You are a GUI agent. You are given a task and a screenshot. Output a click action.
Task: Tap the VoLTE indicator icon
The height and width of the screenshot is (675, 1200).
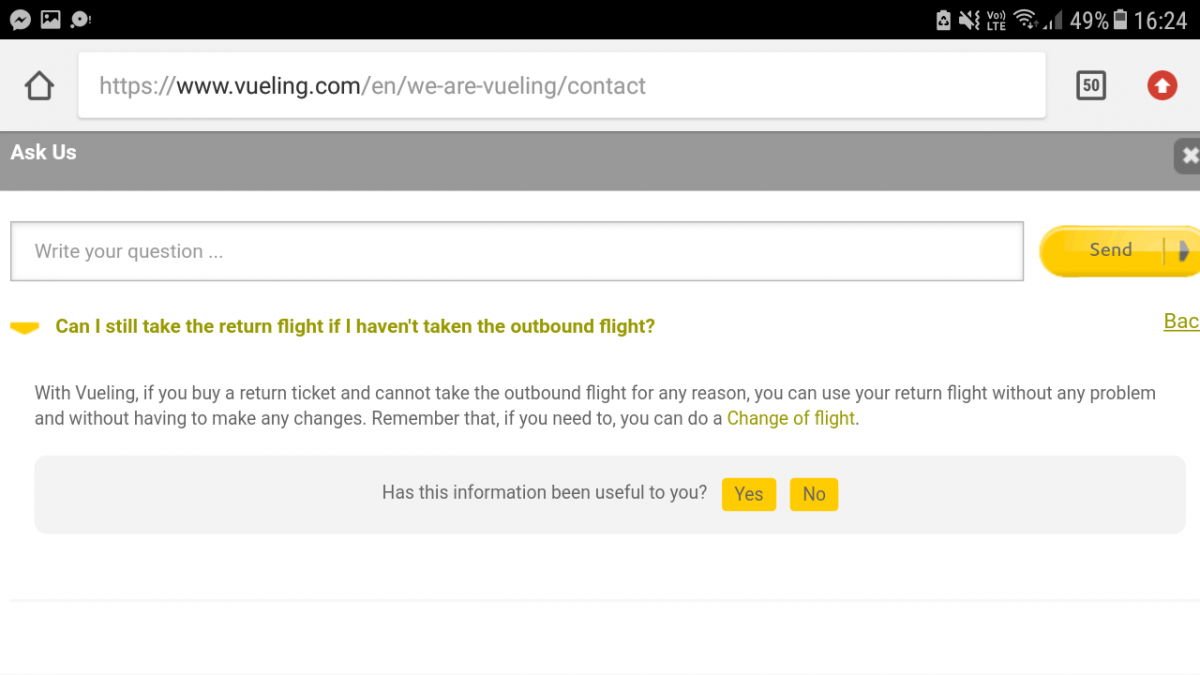click(996, 20)
